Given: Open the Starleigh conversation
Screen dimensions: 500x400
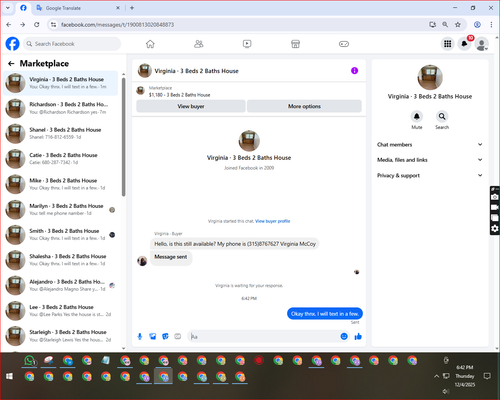Looking at the screenshot, I should [x=61, y=336].
